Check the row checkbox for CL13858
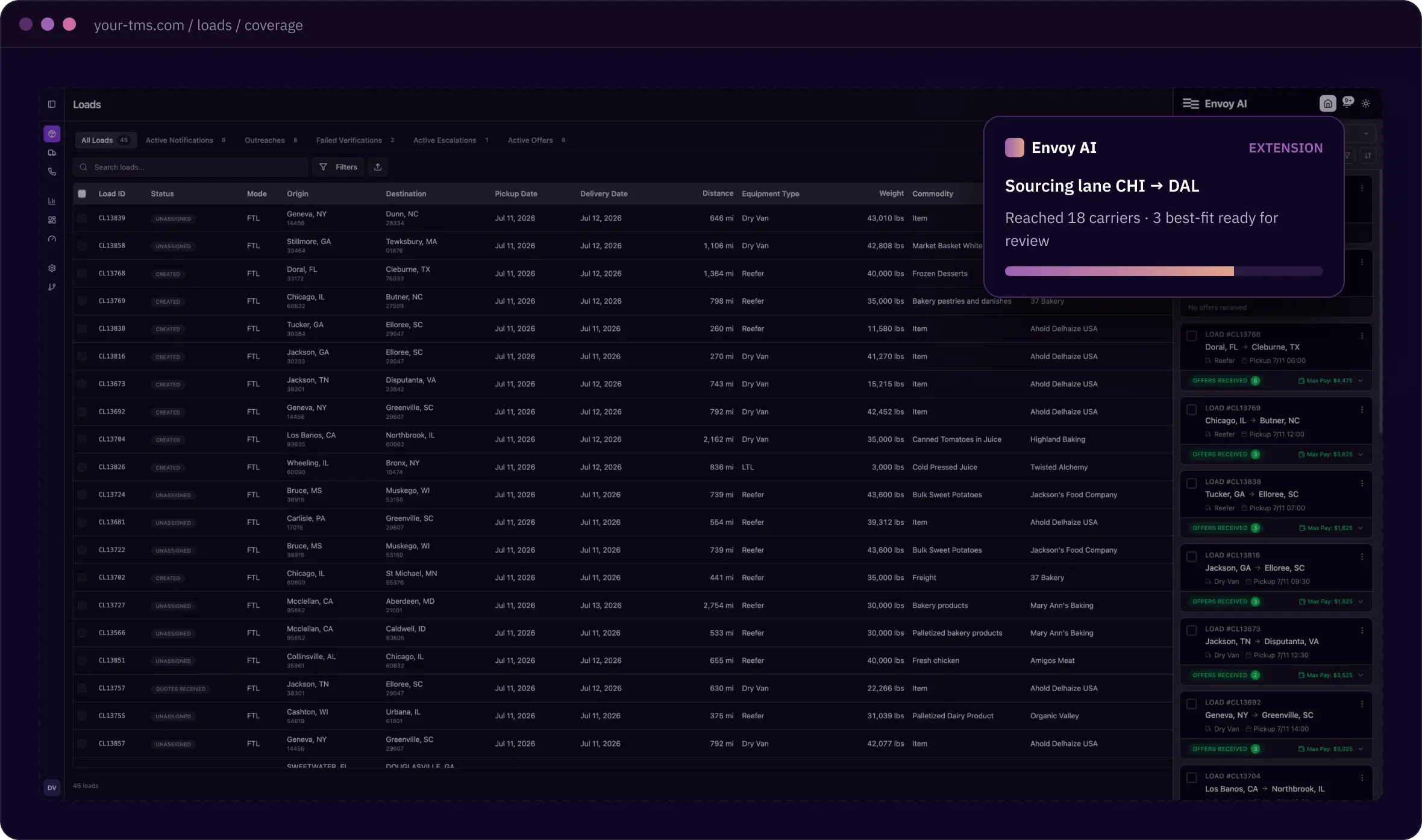Image resolution: width=1422 pixels, height=840 pixels. [82, 246]
